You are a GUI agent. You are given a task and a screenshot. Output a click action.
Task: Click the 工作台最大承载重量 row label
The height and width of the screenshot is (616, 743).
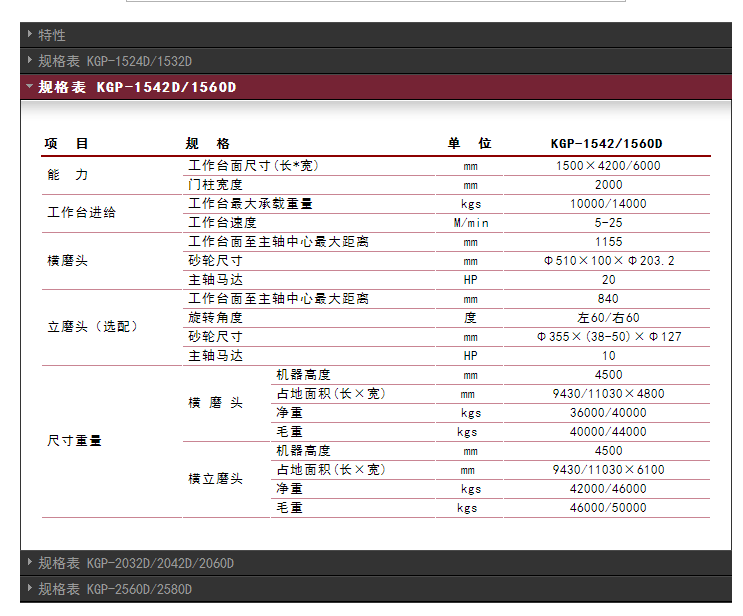coord(250,204)
